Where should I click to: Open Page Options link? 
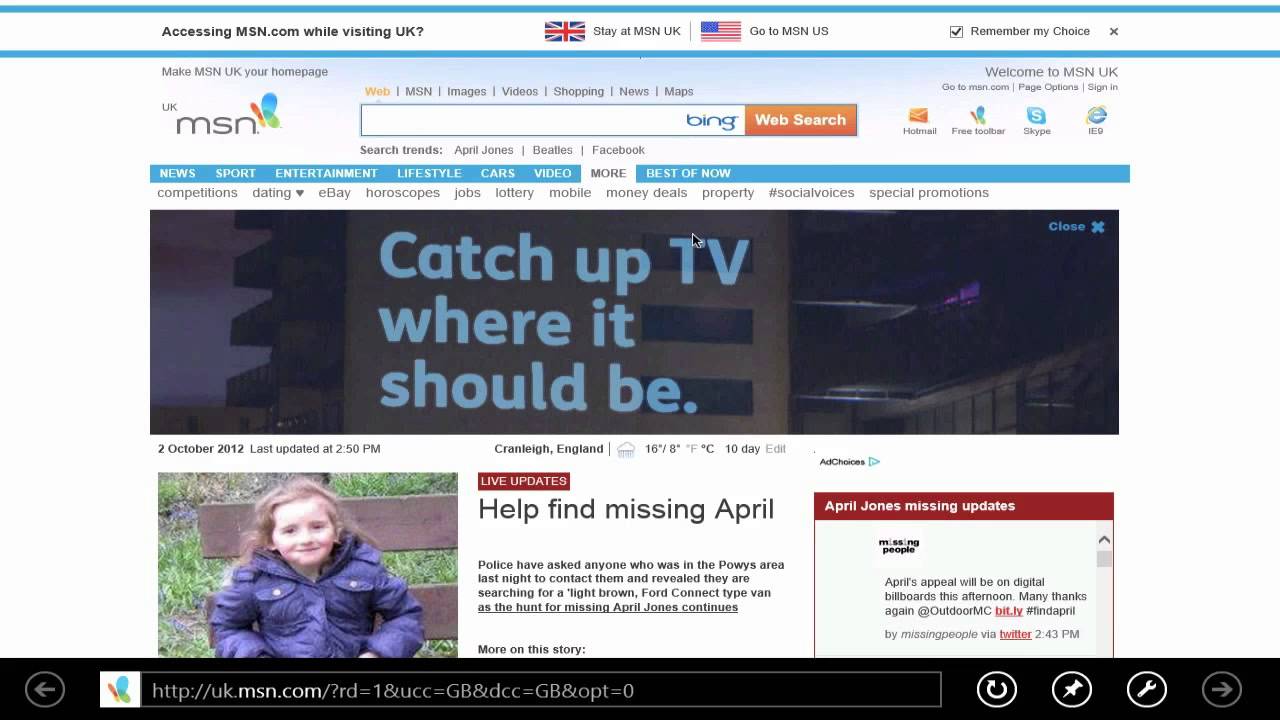(1048, 87)
